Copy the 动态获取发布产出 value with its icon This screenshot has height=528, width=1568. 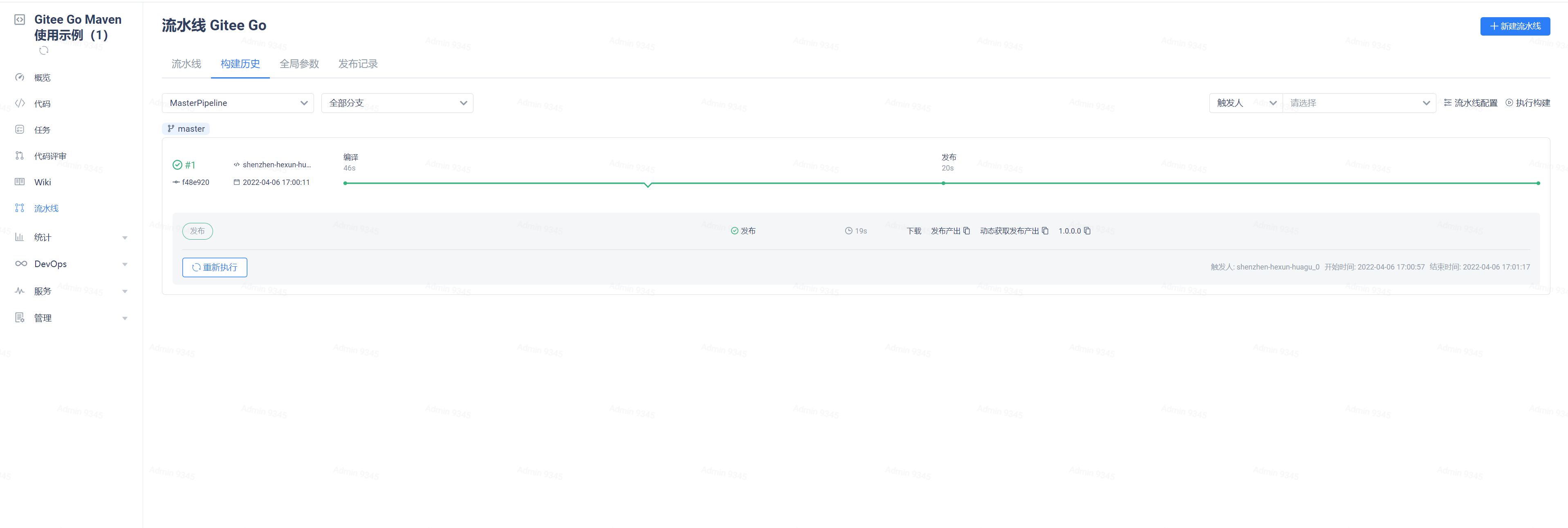1045,231
